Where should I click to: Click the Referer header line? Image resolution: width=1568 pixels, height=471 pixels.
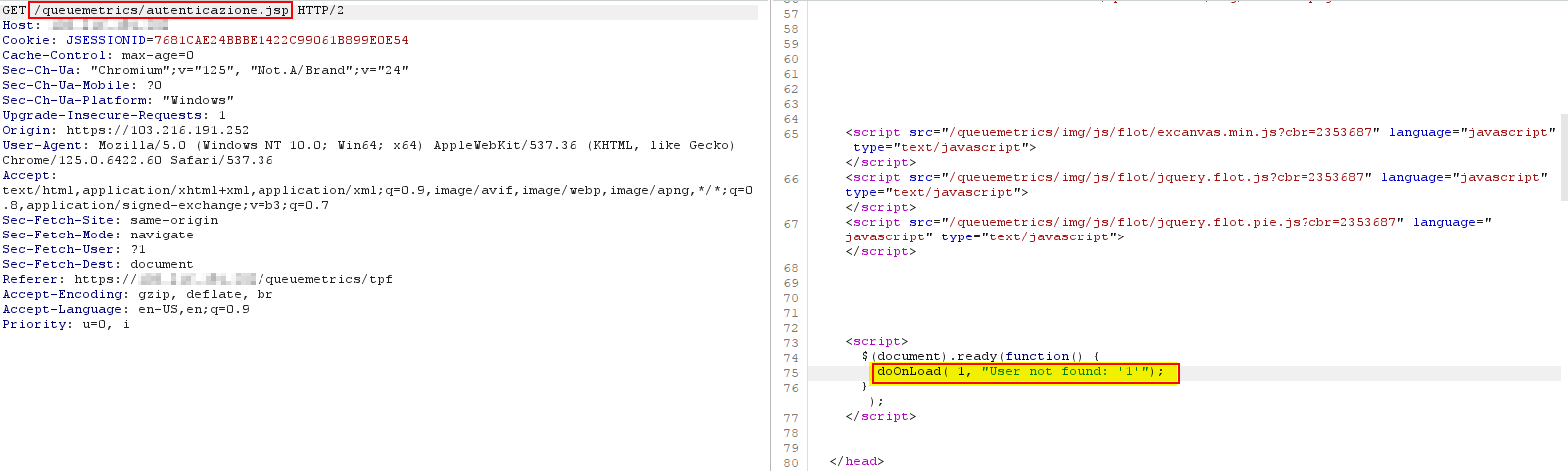(198, 279)
